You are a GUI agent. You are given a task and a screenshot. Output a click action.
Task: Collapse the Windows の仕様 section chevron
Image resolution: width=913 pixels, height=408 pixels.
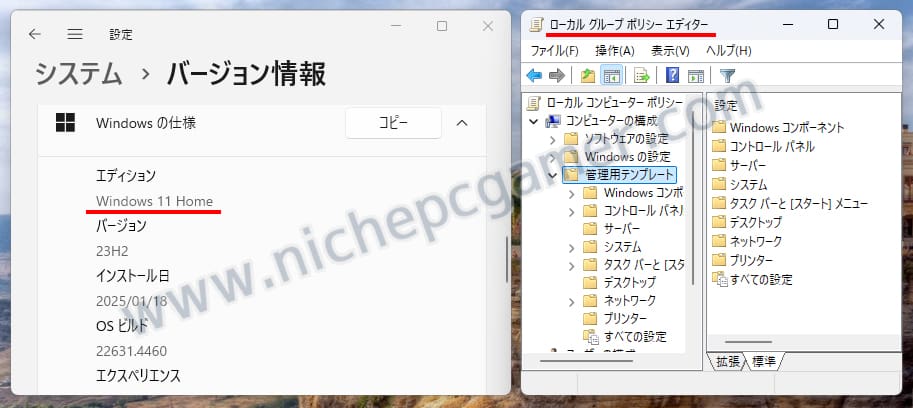tap(462, 123)
